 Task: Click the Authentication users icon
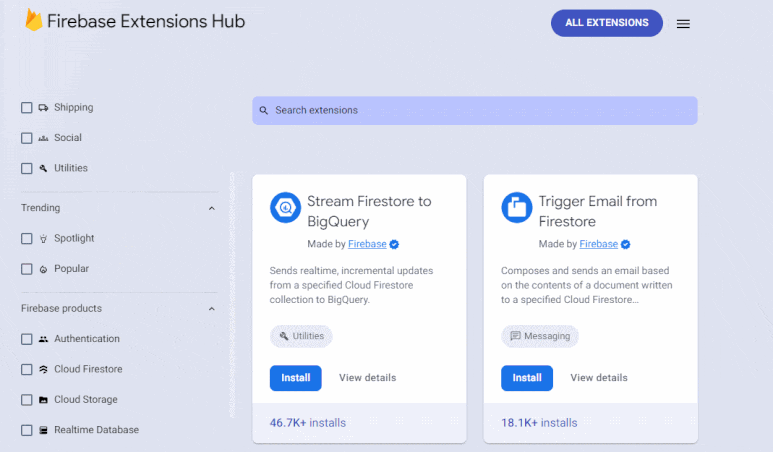click(x=43, y=339)
